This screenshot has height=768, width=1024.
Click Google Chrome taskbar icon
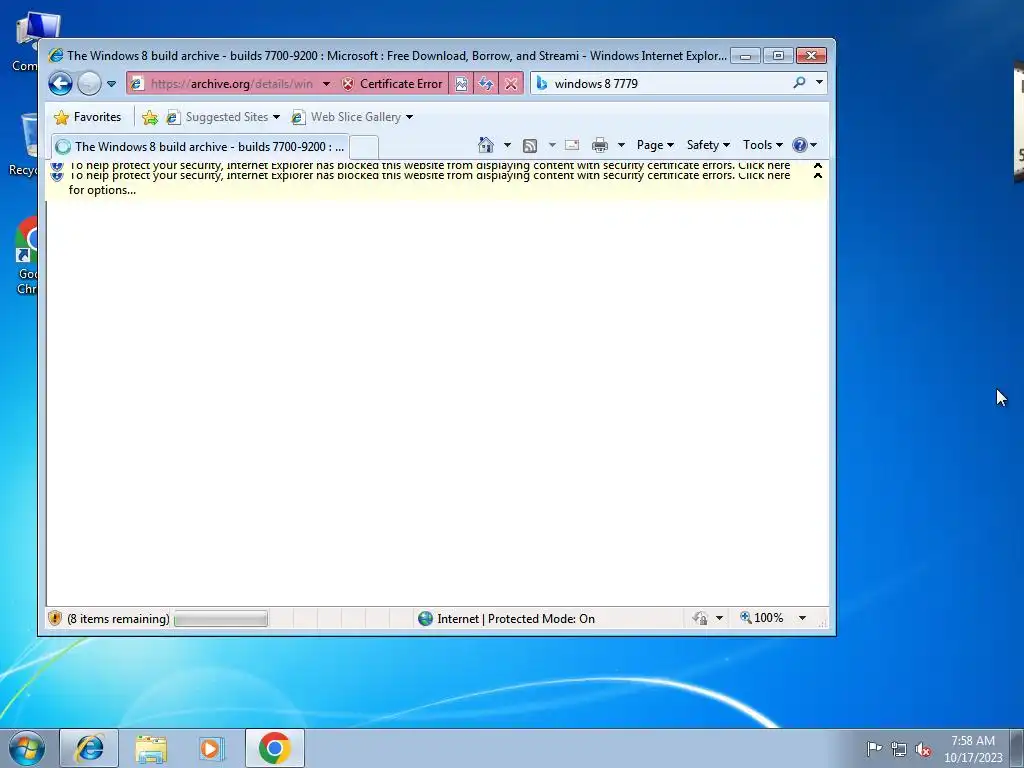click(274, 748)
